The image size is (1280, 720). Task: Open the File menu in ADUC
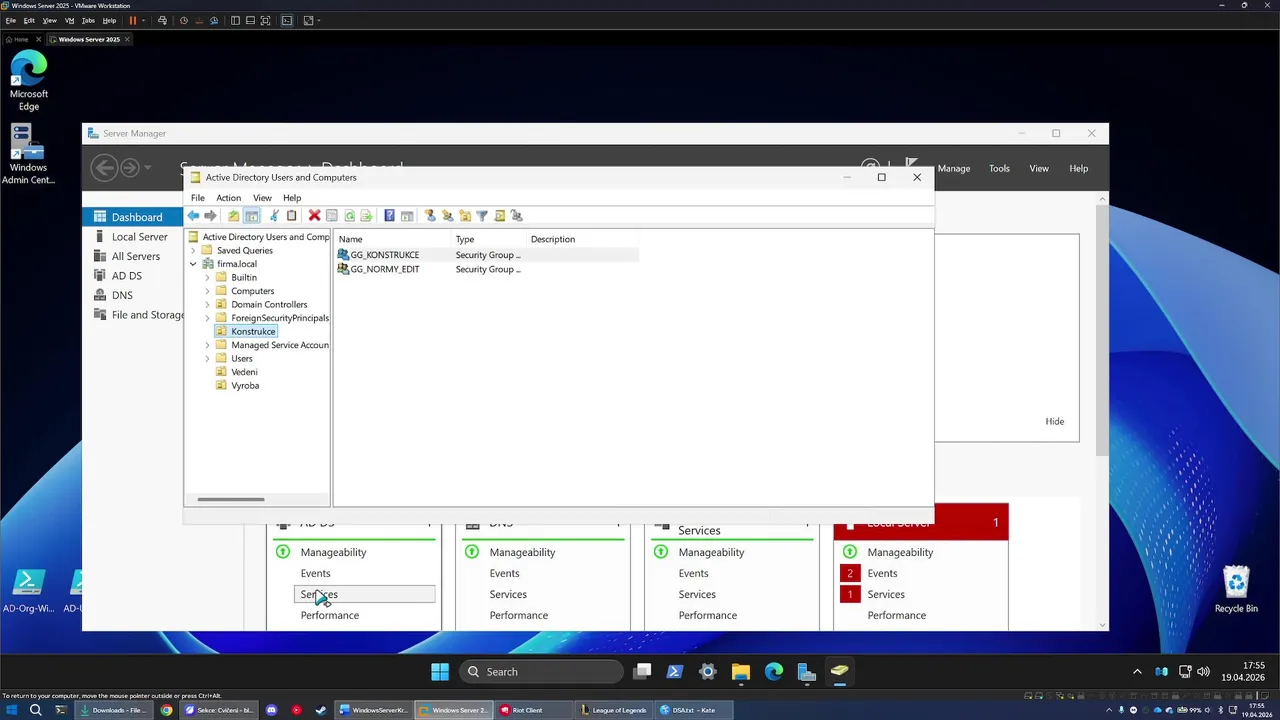coord(198,198)
